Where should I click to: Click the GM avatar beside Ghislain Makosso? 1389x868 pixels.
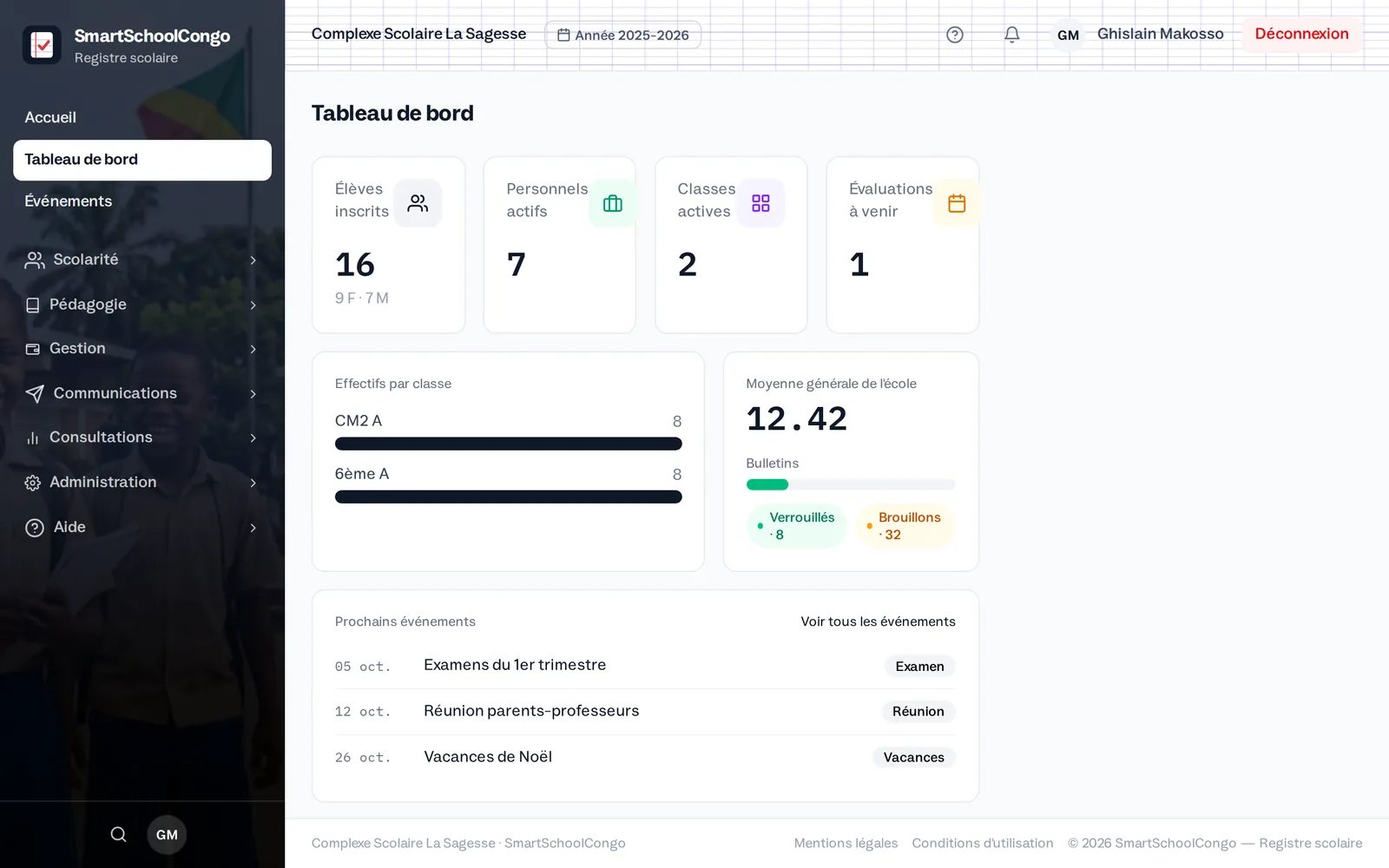point(1068,35)
